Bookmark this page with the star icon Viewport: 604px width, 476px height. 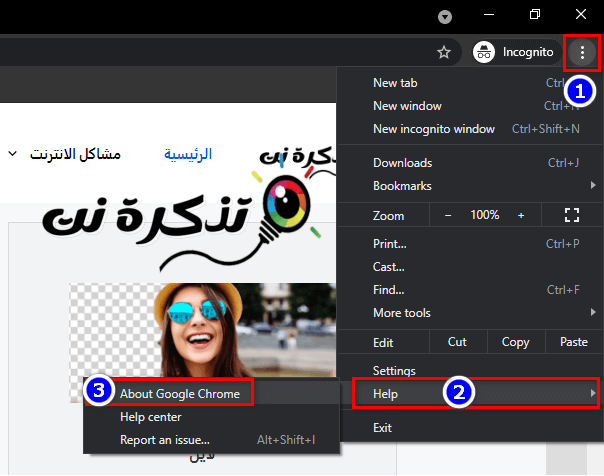tap(444, 52)
